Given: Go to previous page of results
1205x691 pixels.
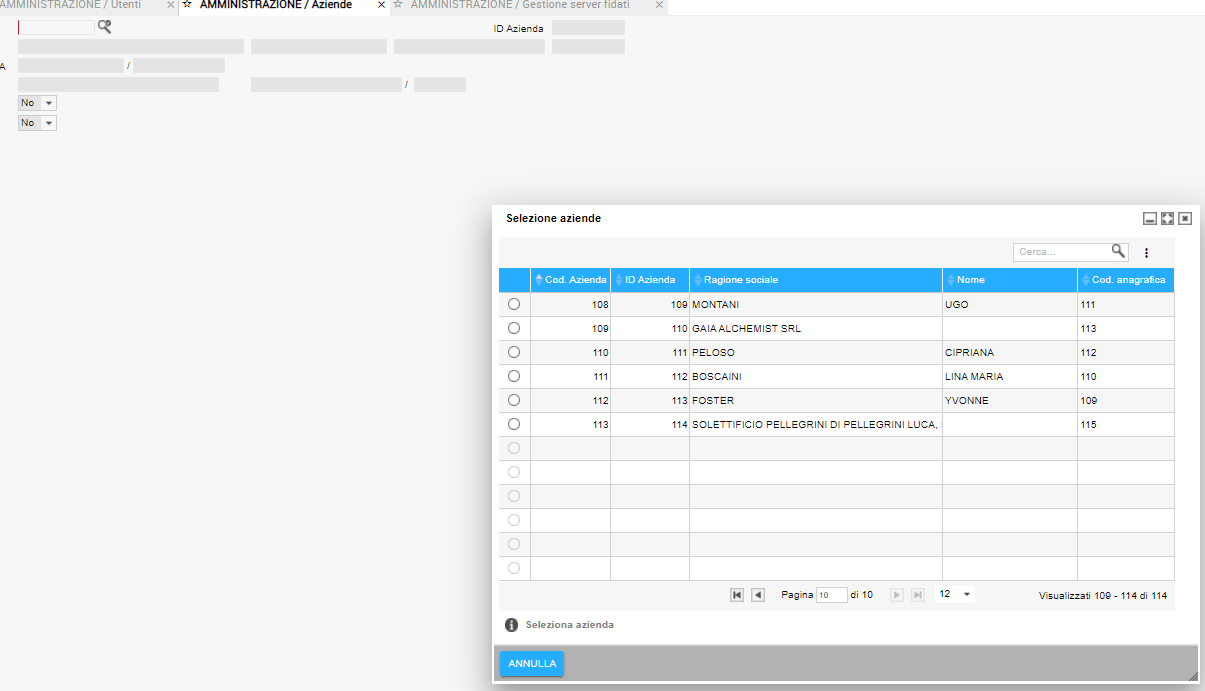Looking at the screenshot, I should 758,595.
